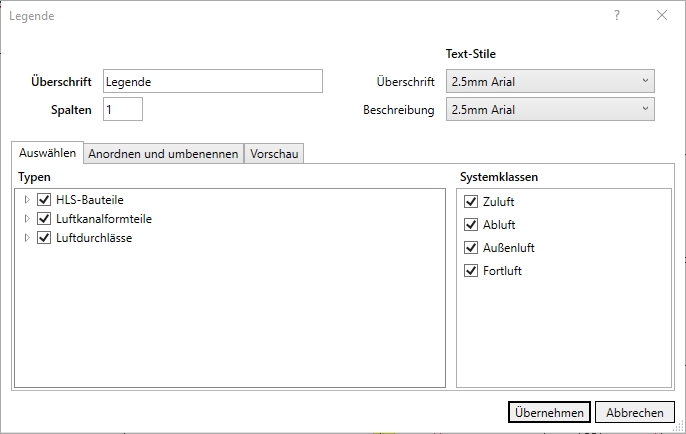Click the help question mark icon
Image resolution: width=686 pixels, height=434 pixels.
click(616, 15)
